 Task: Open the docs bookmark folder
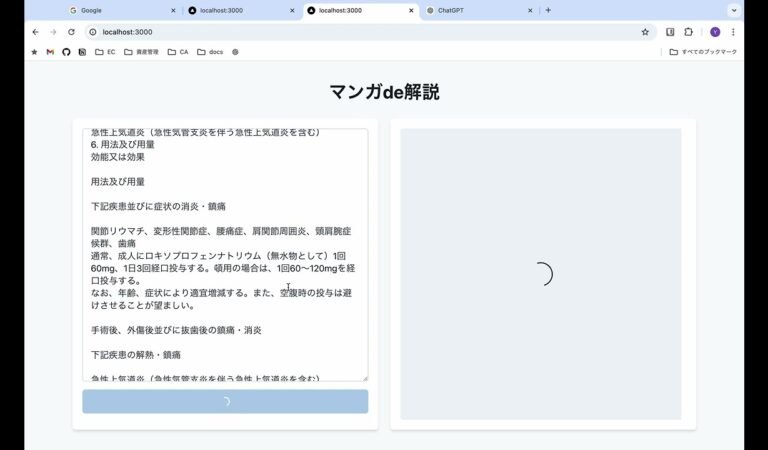pos(210,52)
